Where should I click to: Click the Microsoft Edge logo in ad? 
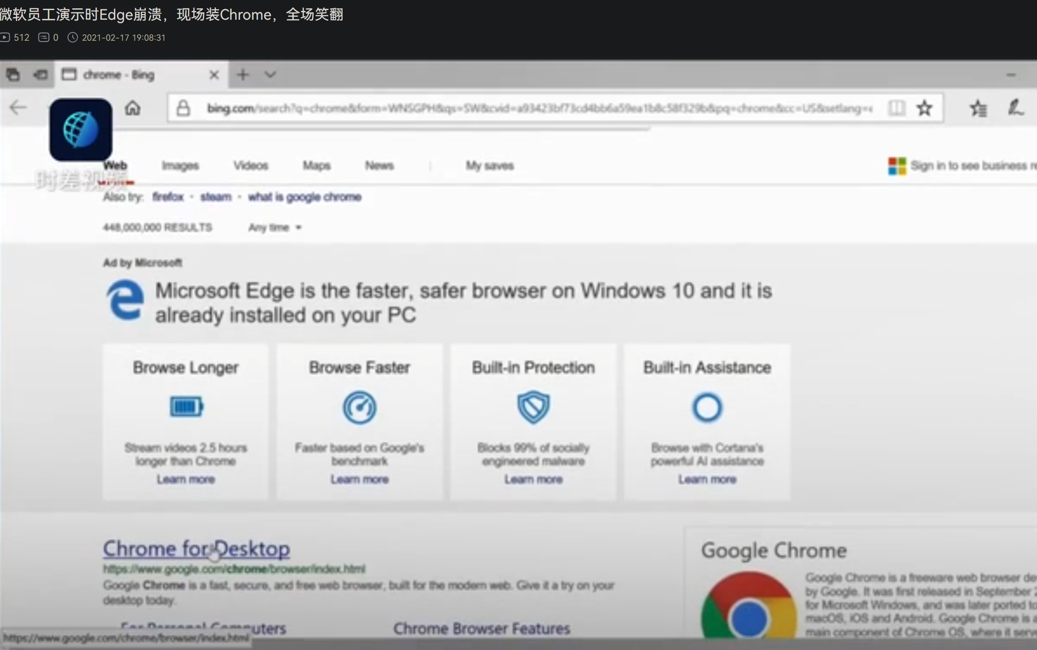click(125, 300)
